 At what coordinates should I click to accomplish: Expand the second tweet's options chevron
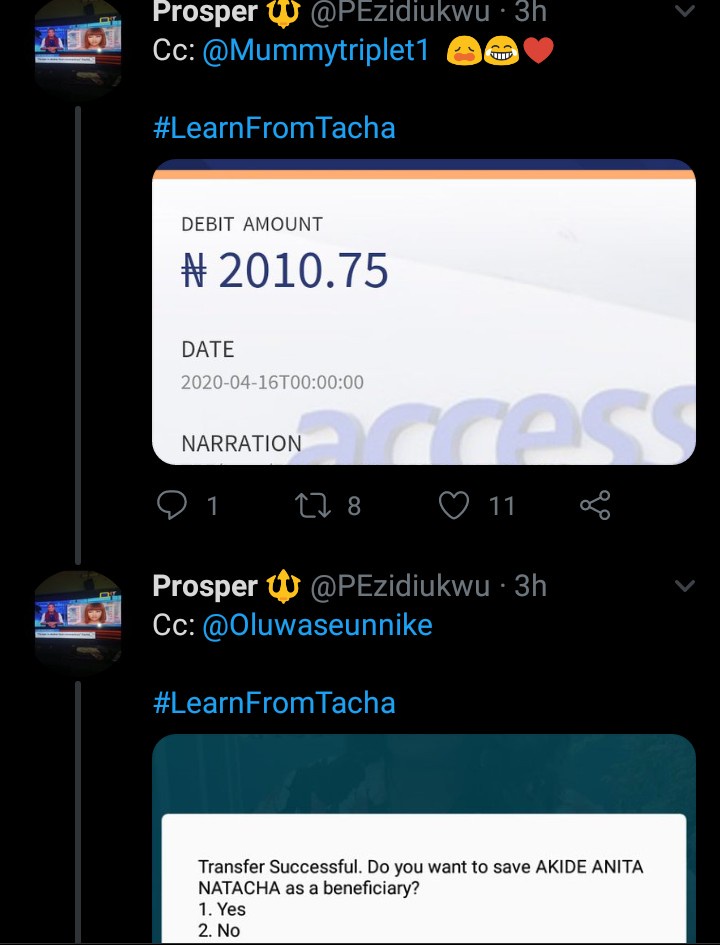point(685,586)
